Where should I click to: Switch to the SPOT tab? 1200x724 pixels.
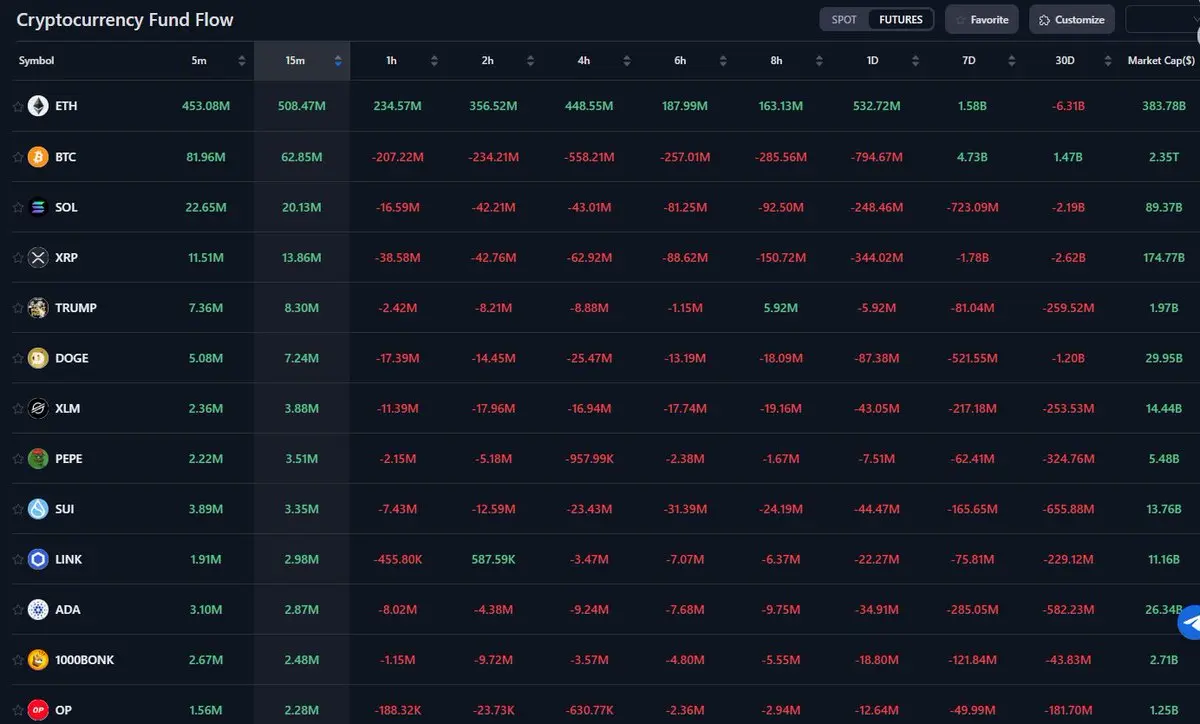click(844, 19)
